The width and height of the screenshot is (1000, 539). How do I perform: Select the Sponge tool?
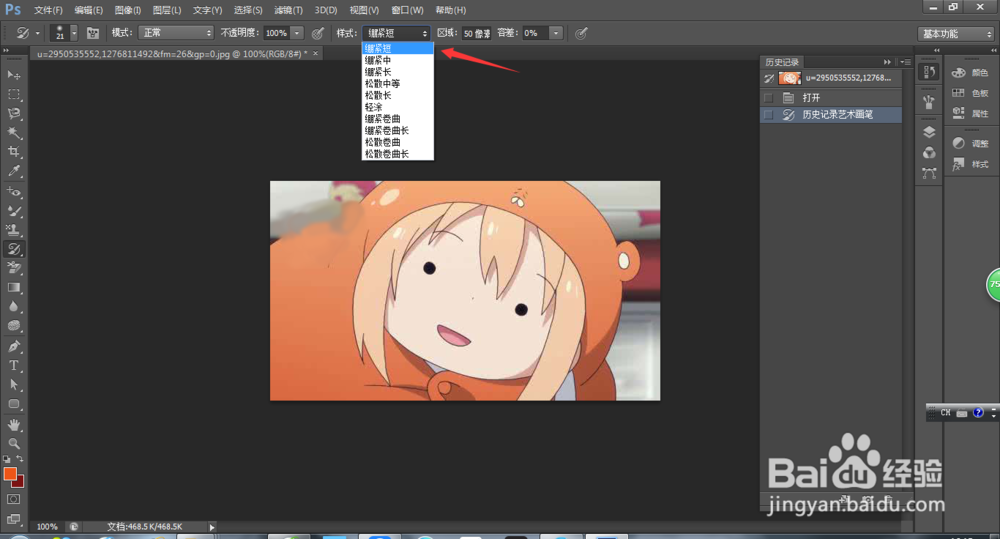pos(13,326)
